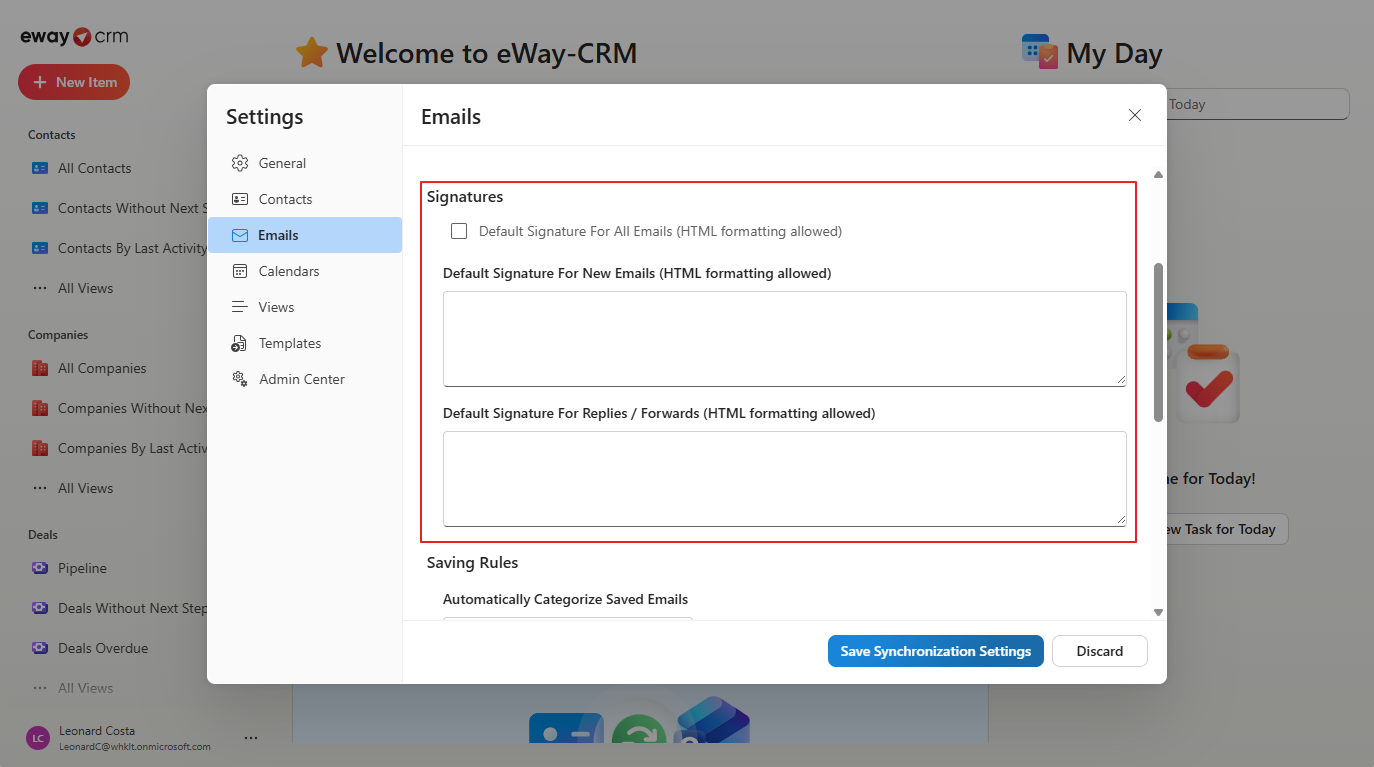Open the Companies Without Next Step icon

click(40, 408)
